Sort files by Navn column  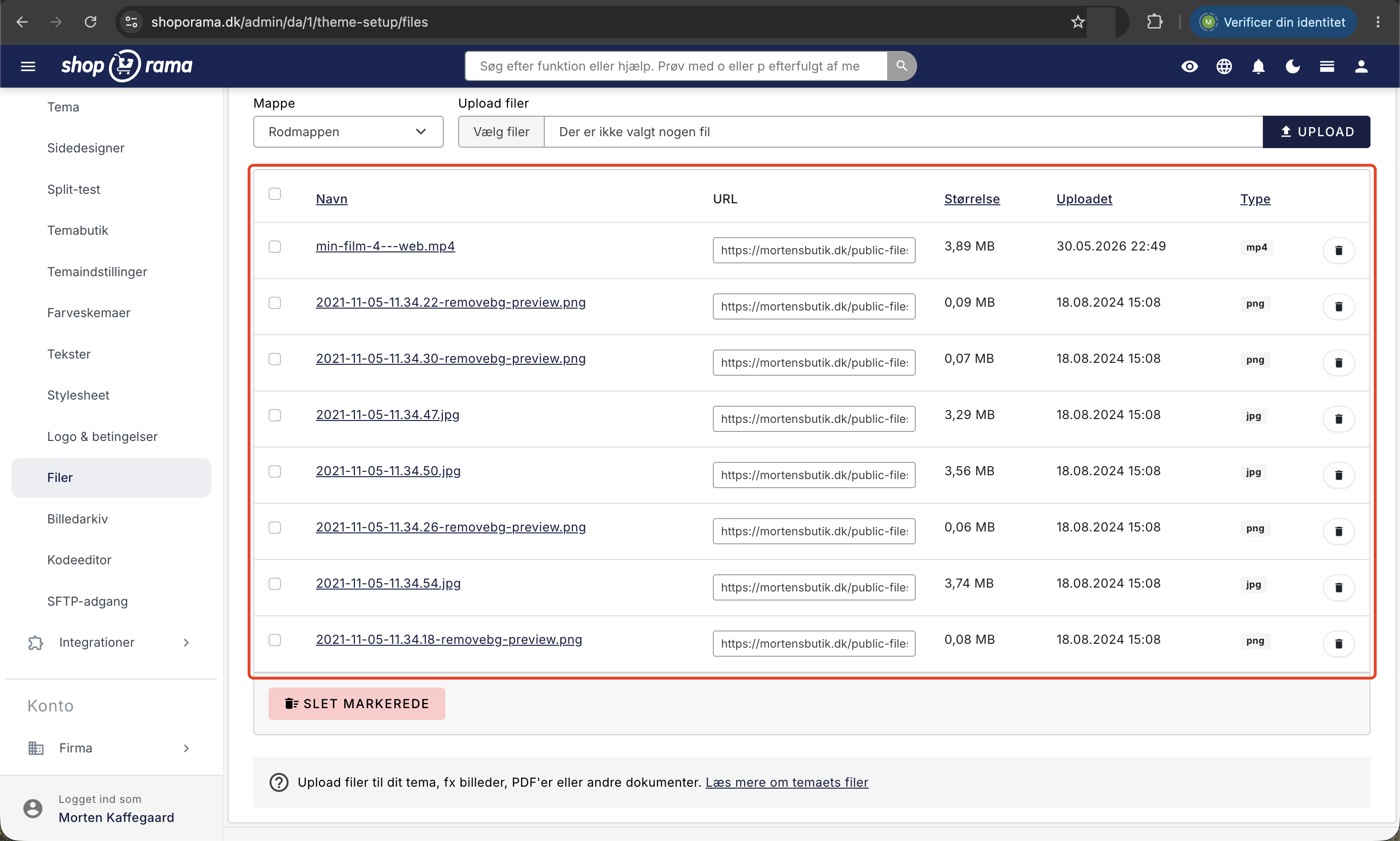point(331,199)
